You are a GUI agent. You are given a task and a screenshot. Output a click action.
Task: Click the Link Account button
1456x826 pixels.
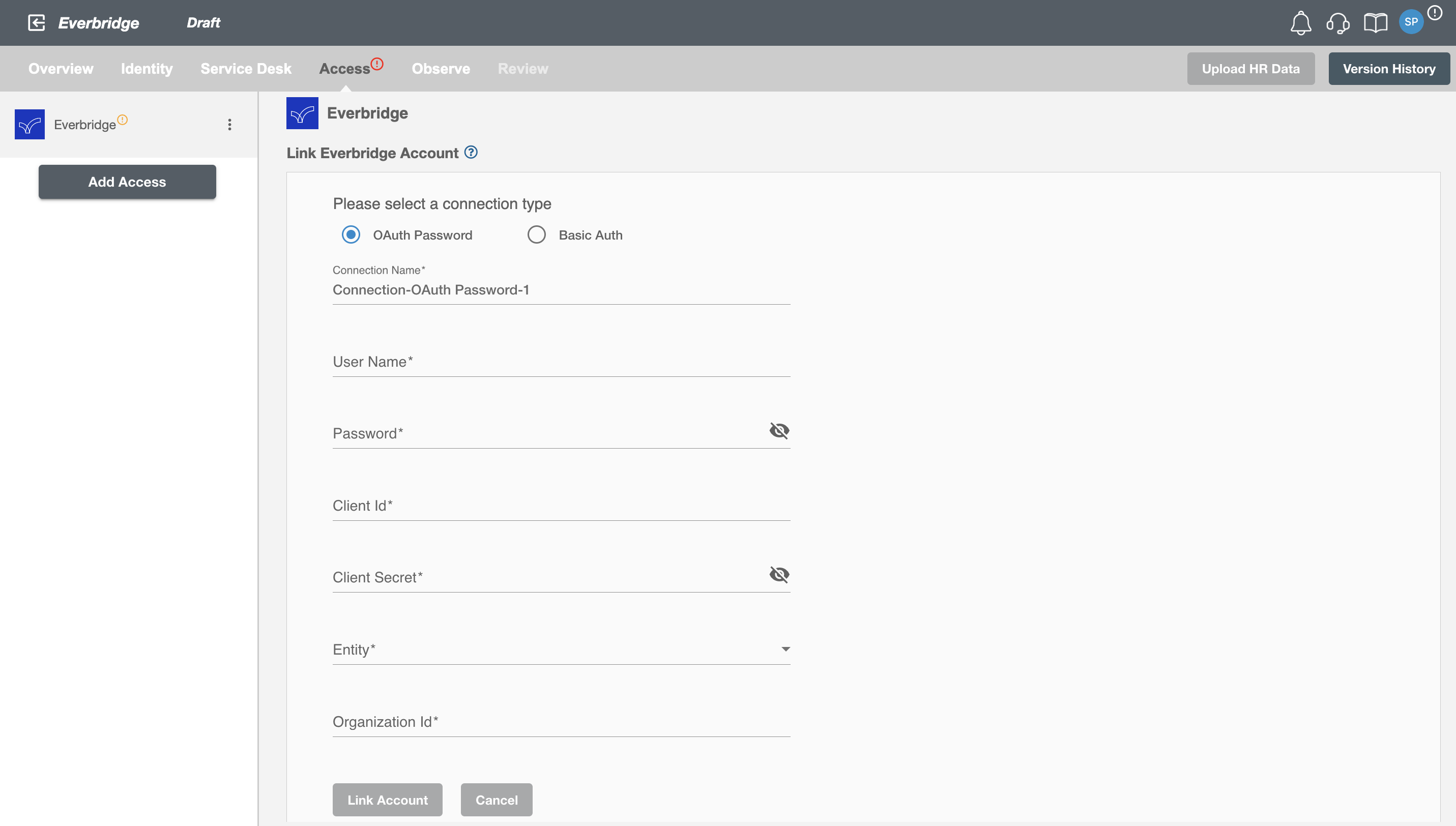coord(387,800)
